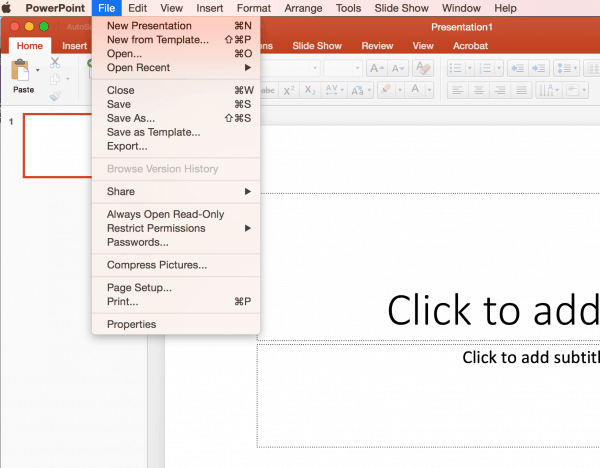Image resolution: width=600 pixels, height=468 pixels.
Task: Open the numbering style dropdown arrow
Action: (499, 68)
